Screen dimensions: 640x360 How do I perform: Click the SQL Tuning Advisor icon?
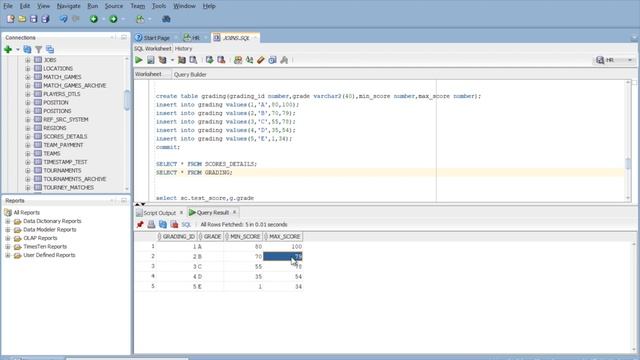(x=193, y=60)
